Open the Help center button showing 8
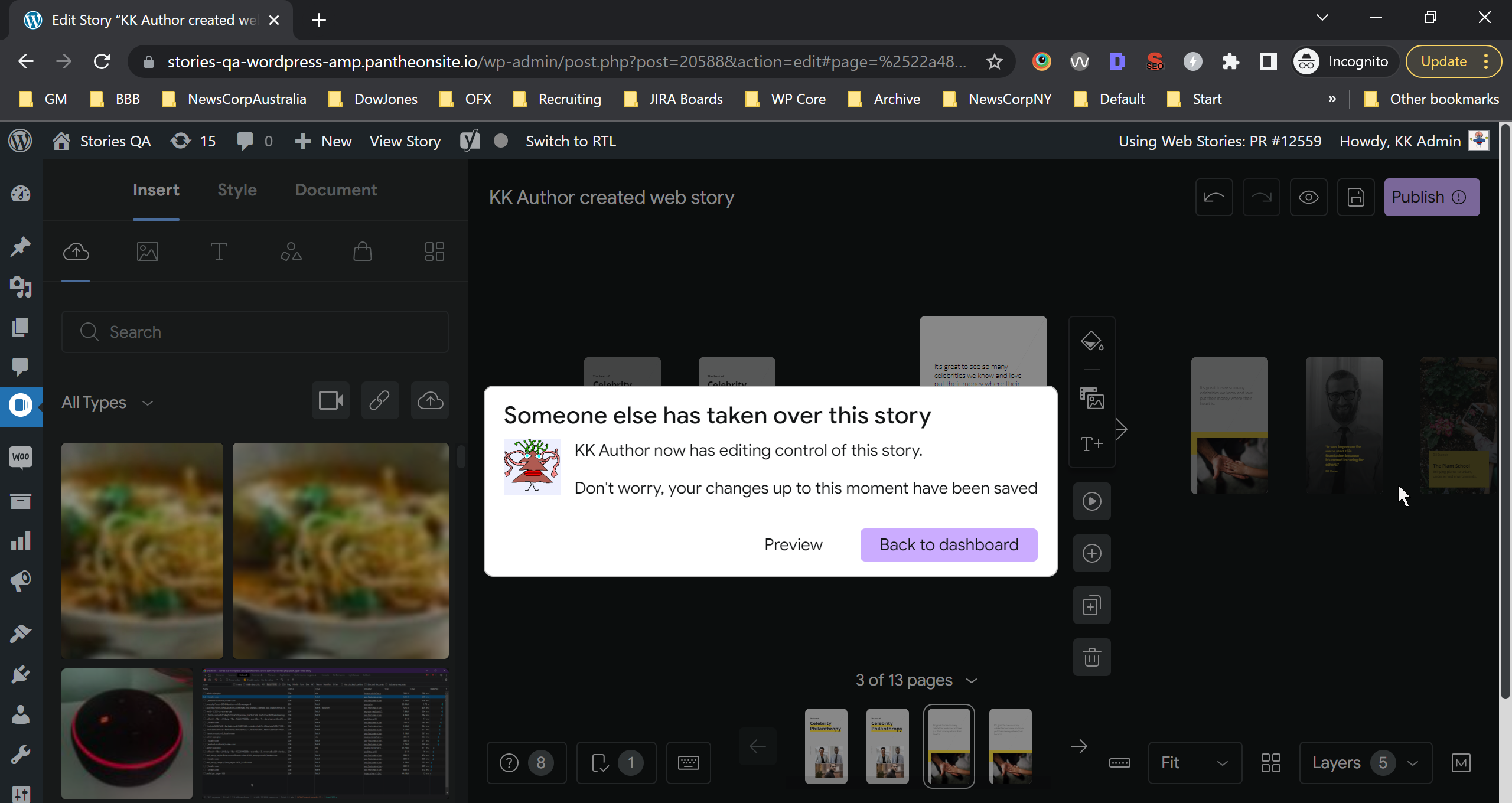This screenshot has height=803, width=1512. [x=526, y=763]
